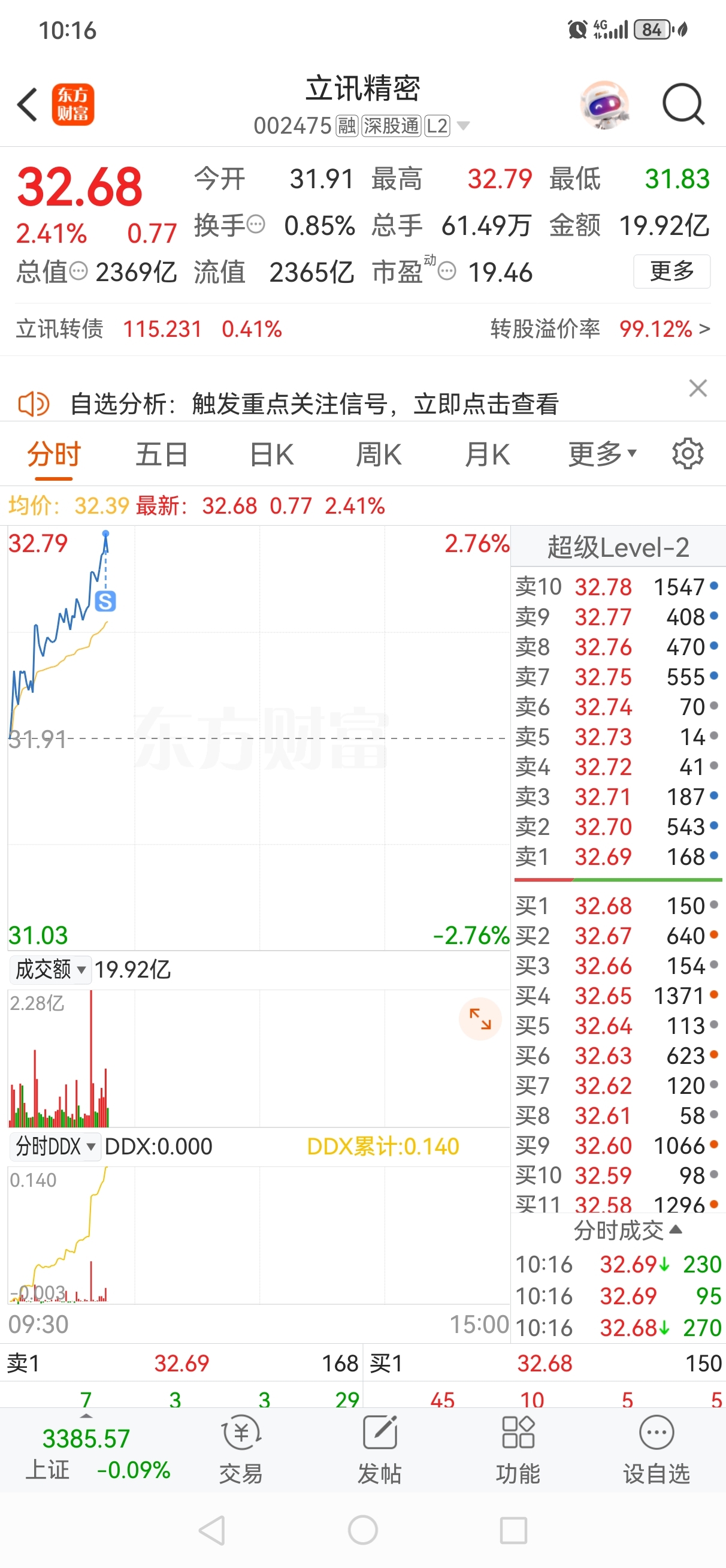Screen dimensions: 726x1568
Task: Open chart settings gear icon
Action: [688, 454]
